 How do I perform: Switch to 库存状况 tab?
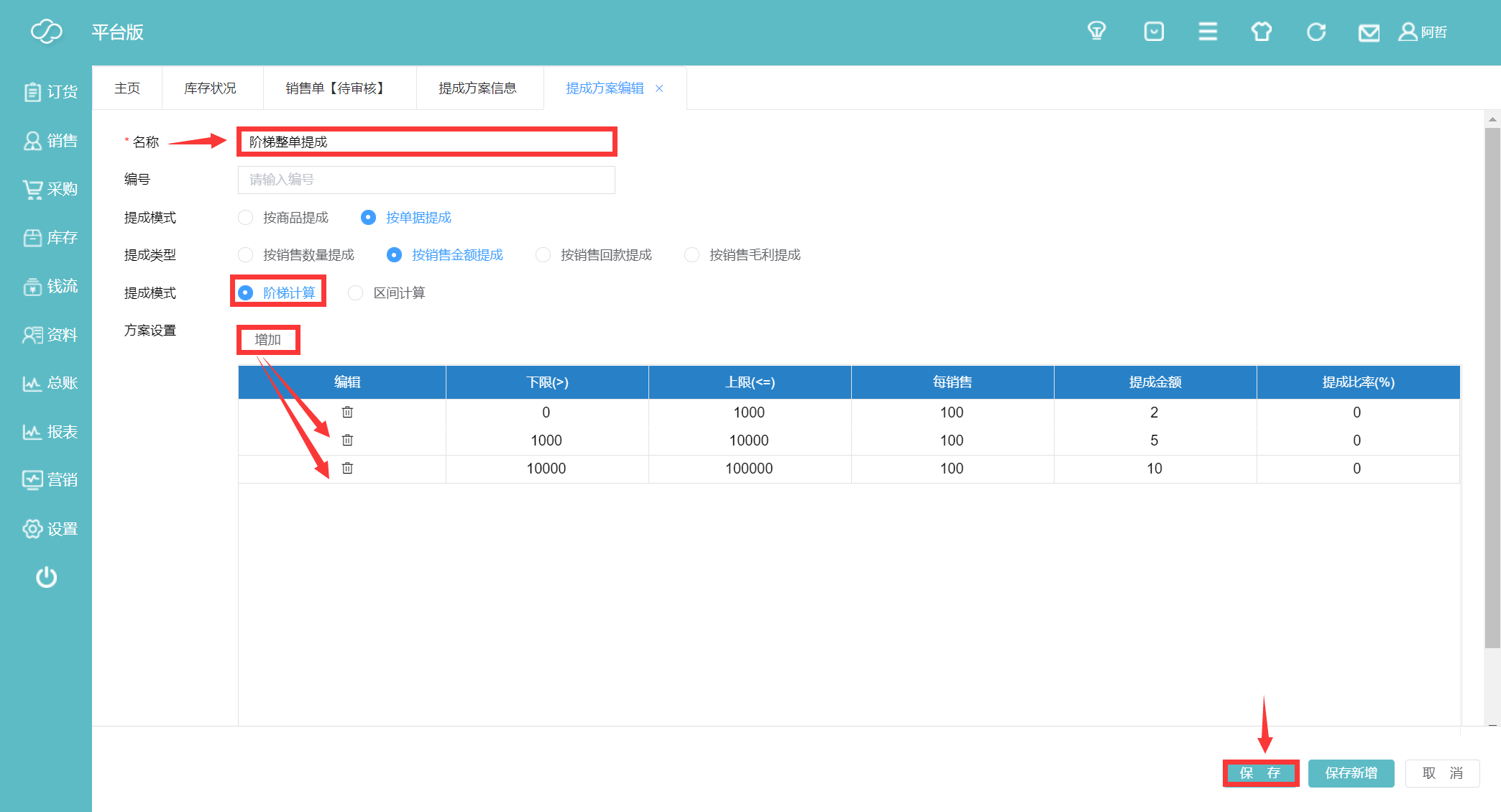coord(210,88)
